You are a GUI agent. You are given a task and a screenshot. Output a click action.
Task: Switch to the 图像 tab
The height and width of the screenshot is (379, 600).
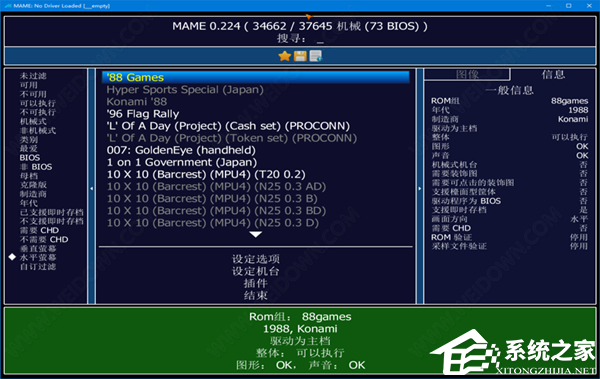pos(467,74)
